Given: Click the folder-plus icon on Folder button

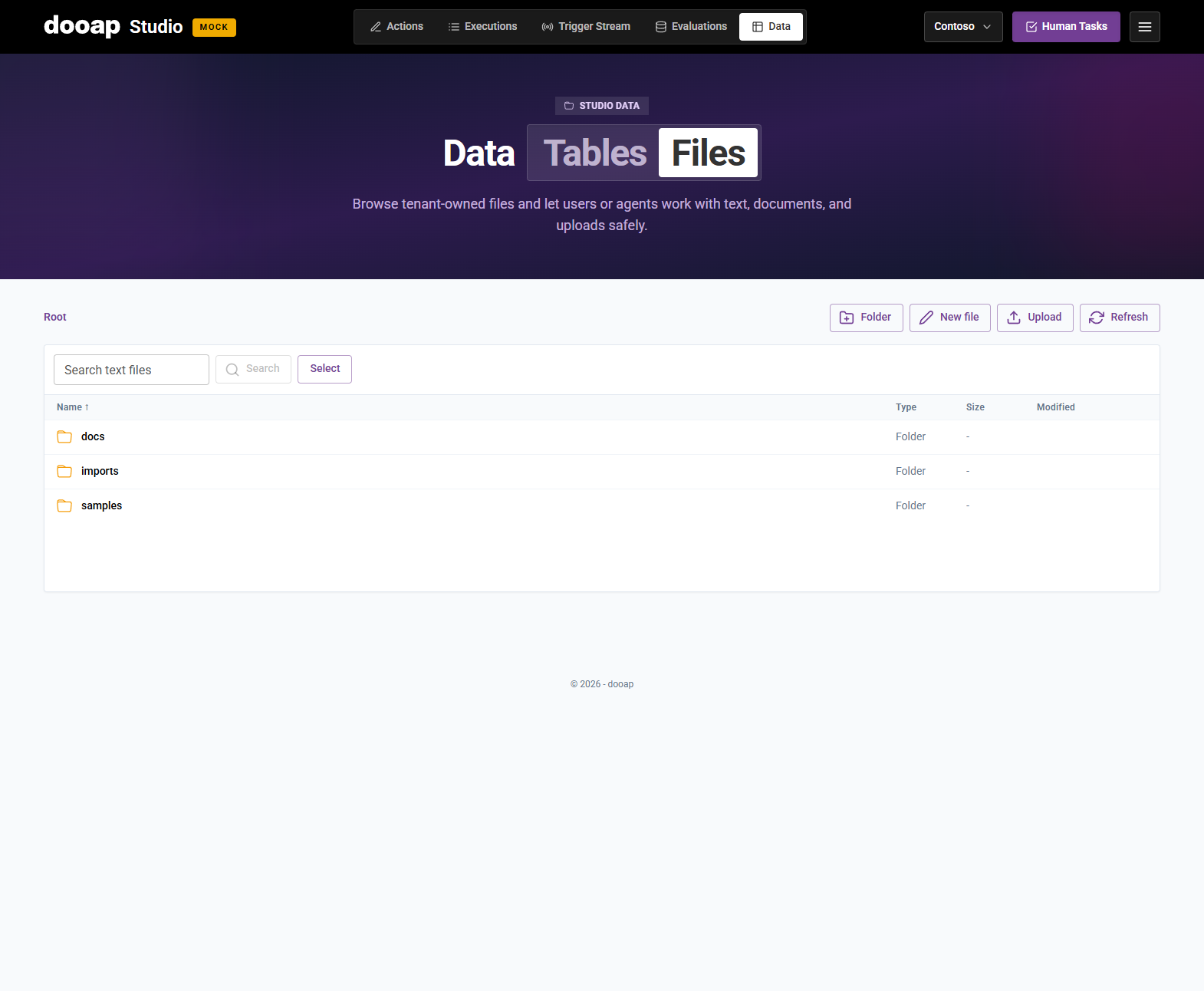Looking at the screenshot, I should [x=847, y=318].
